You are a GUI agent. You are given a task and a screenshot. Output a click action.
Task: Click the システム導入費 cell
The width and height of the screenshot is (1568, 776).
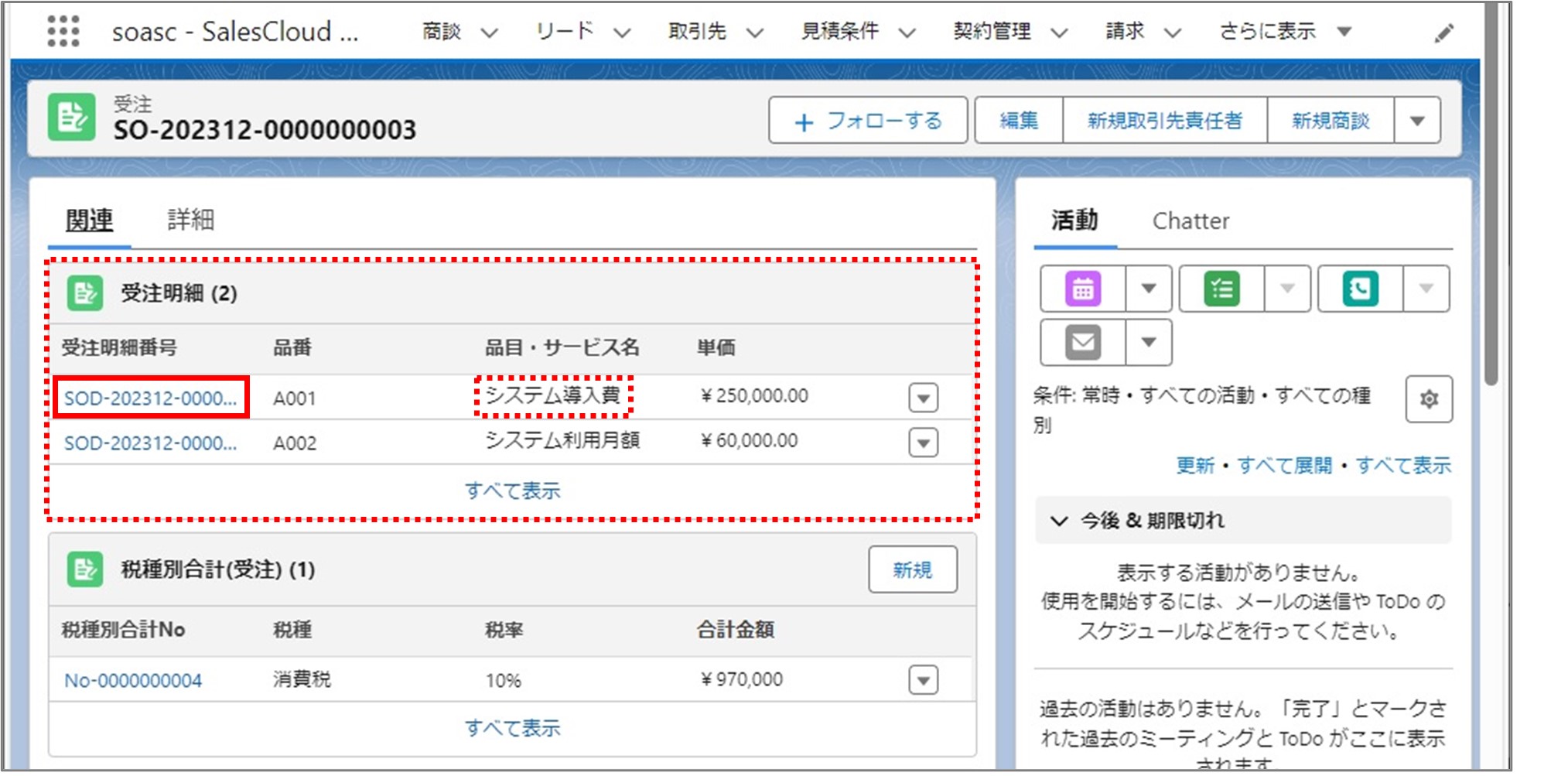pos(552,395)
